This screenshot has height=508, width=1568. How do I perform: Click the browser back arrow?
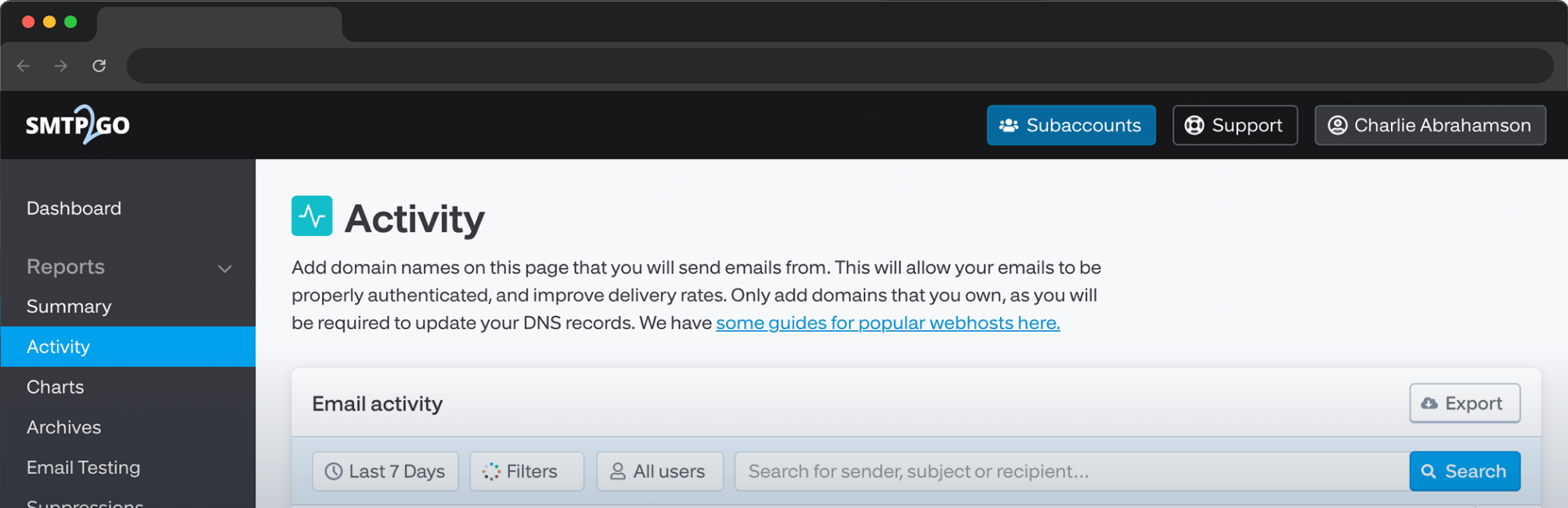pyautogui.click(x=23, y=66)
